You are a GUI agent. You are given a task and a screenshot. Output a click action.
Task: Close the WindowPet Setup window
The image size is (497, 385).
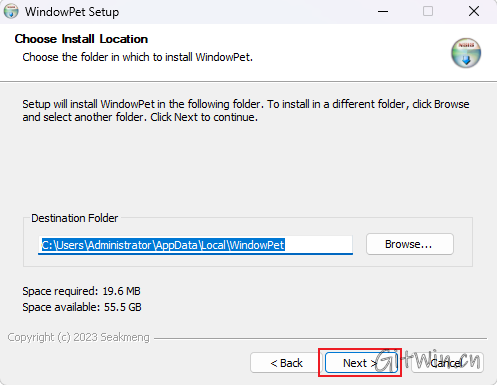[474, 11]
